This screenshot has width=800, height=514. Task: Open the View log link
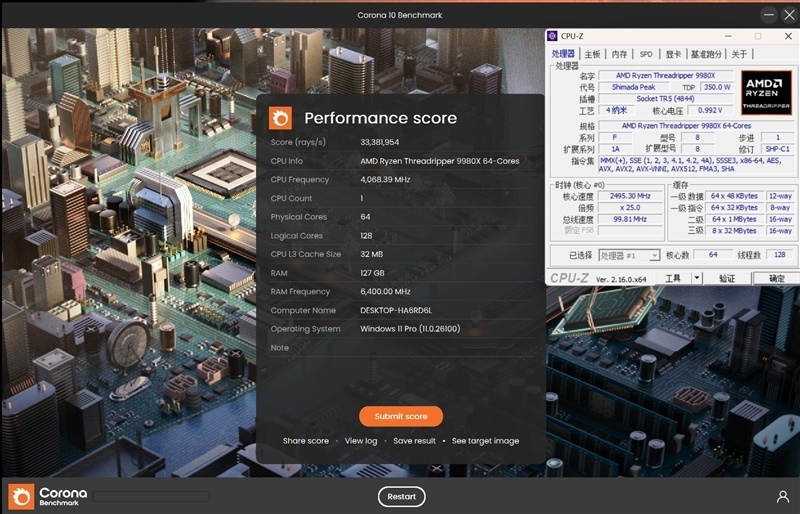(x=361, y=441)
